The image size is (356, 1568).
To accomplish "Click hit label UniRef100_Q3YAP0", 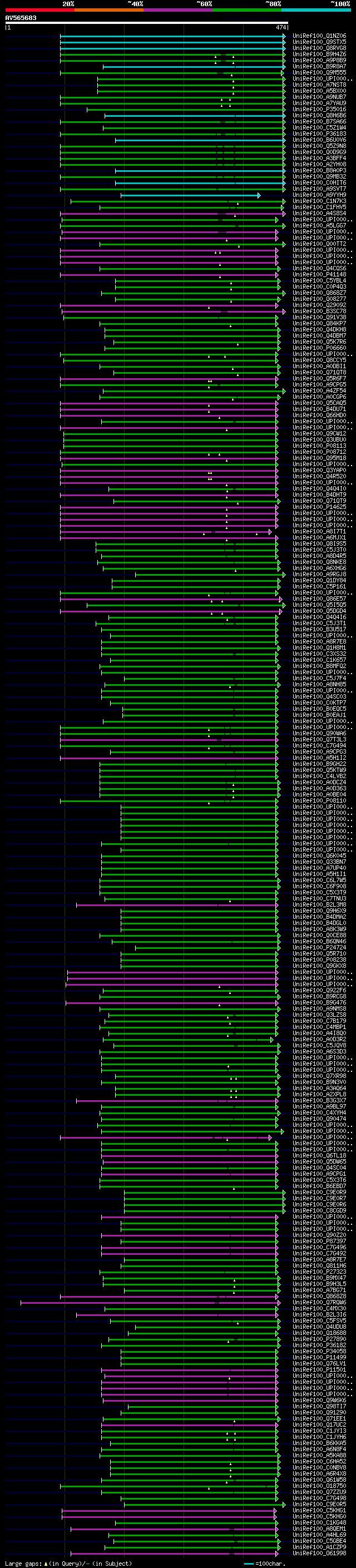I will pyautogui.click(x=319, y=470).
